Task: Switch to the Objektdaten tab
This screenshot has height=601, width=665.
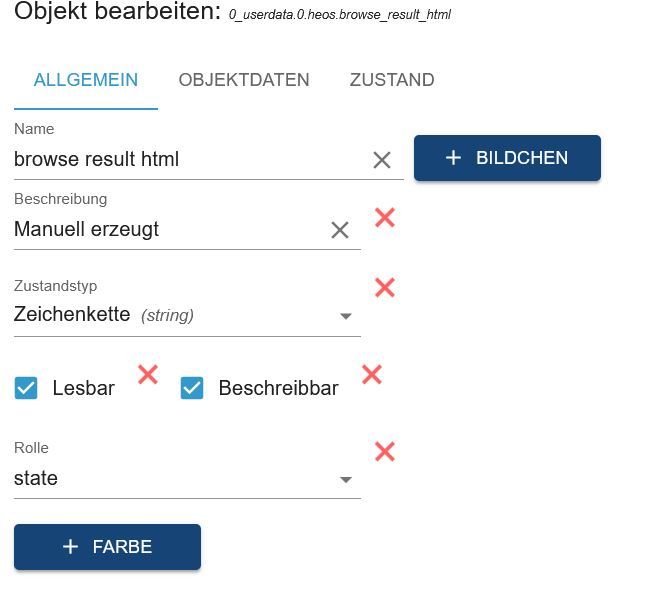Action: coord(244,80)
